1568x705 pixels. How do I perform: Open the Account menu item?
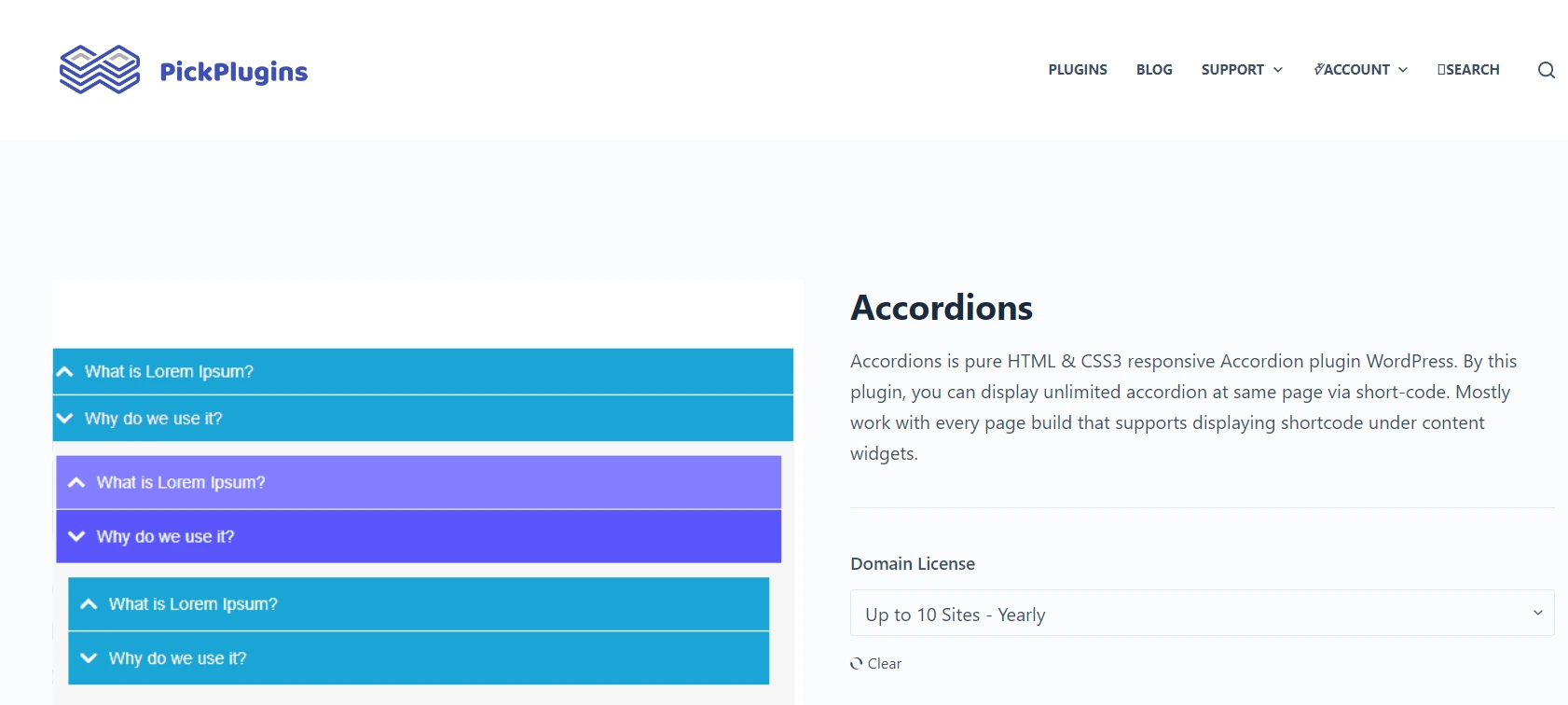1352,70
